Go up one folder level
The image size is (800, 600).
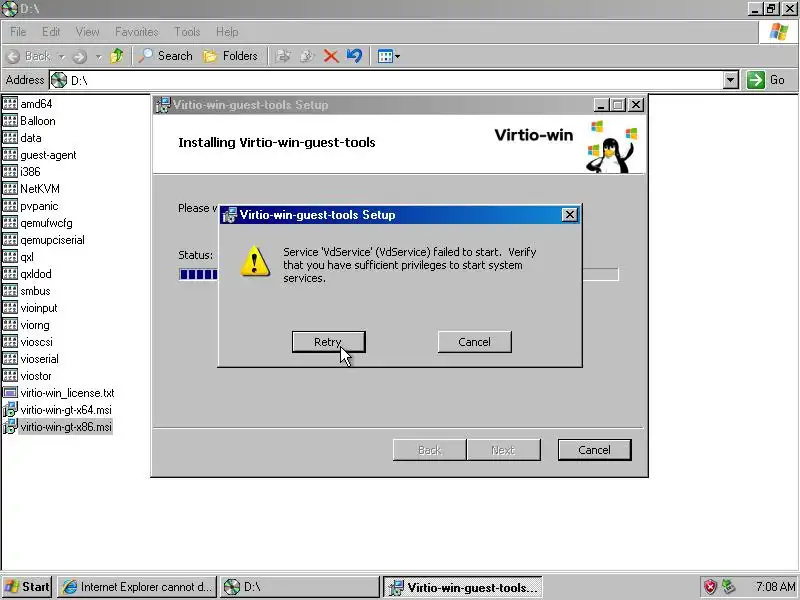point(117,56)
